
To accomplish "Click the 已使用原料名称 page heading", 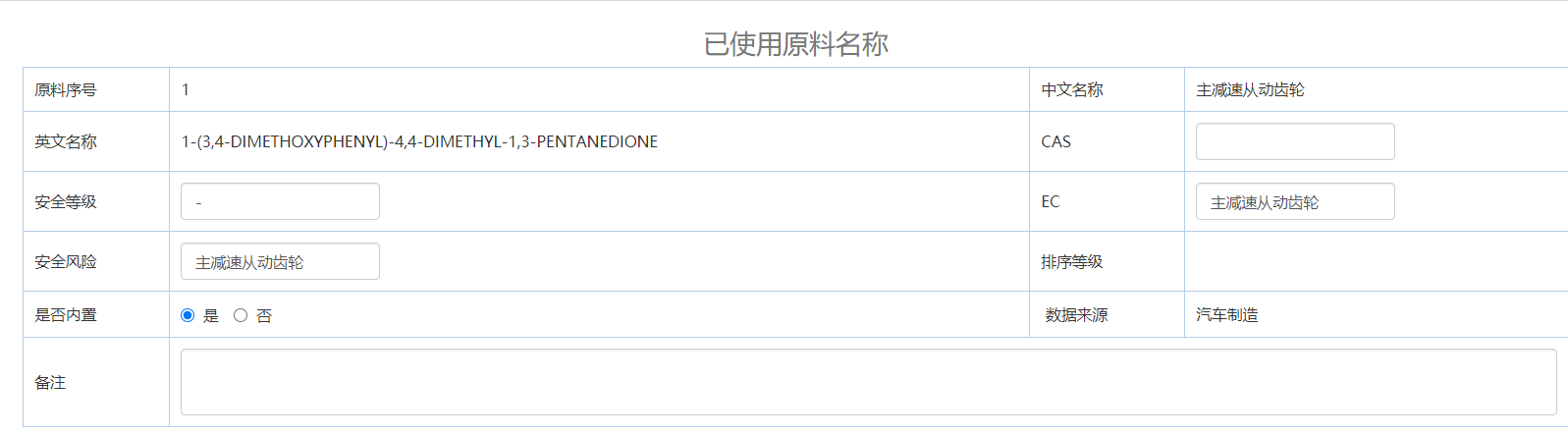I will click(x=795, y=44).
